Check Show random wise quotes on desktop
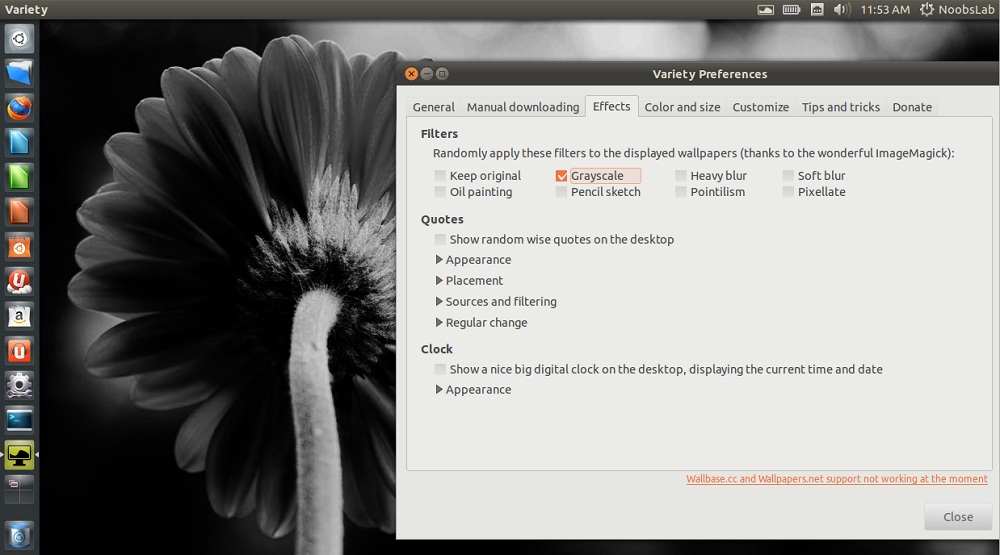Image resolution: width=1000 pixels, height=555 pixels. click(x=440, y=239)
